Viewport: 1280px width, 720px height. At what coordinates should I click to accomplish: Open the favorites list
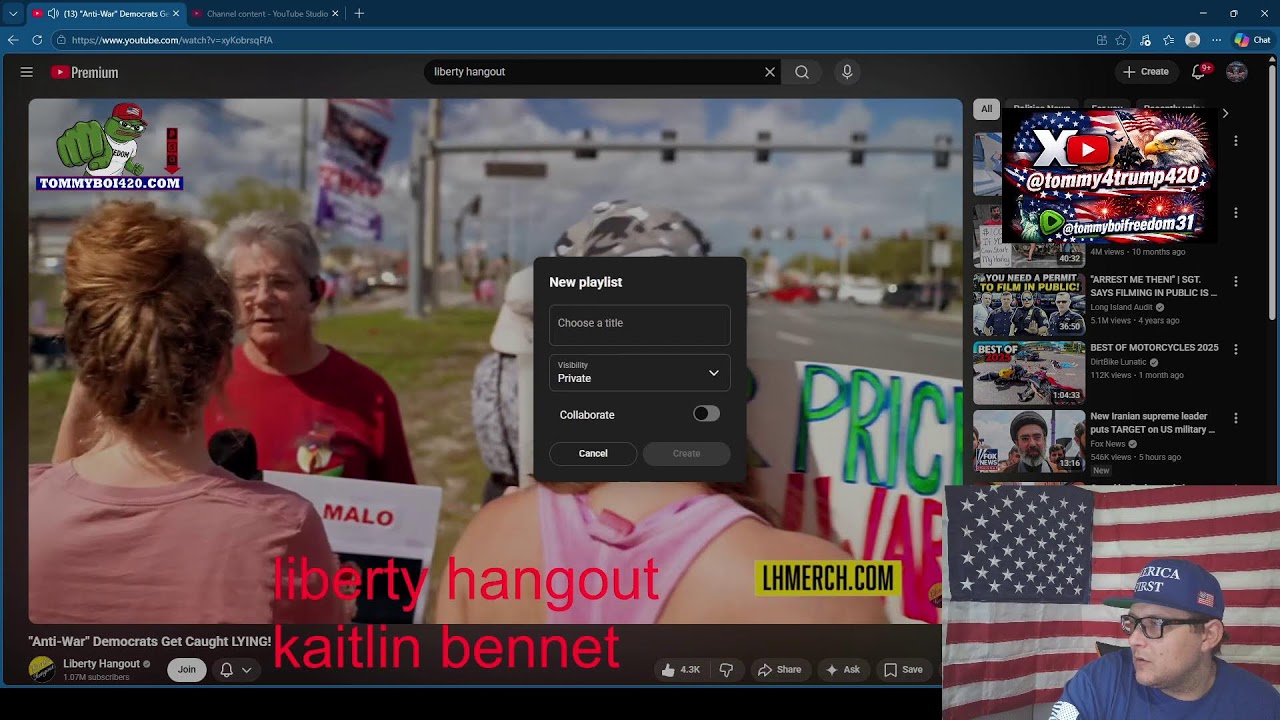1169,40
